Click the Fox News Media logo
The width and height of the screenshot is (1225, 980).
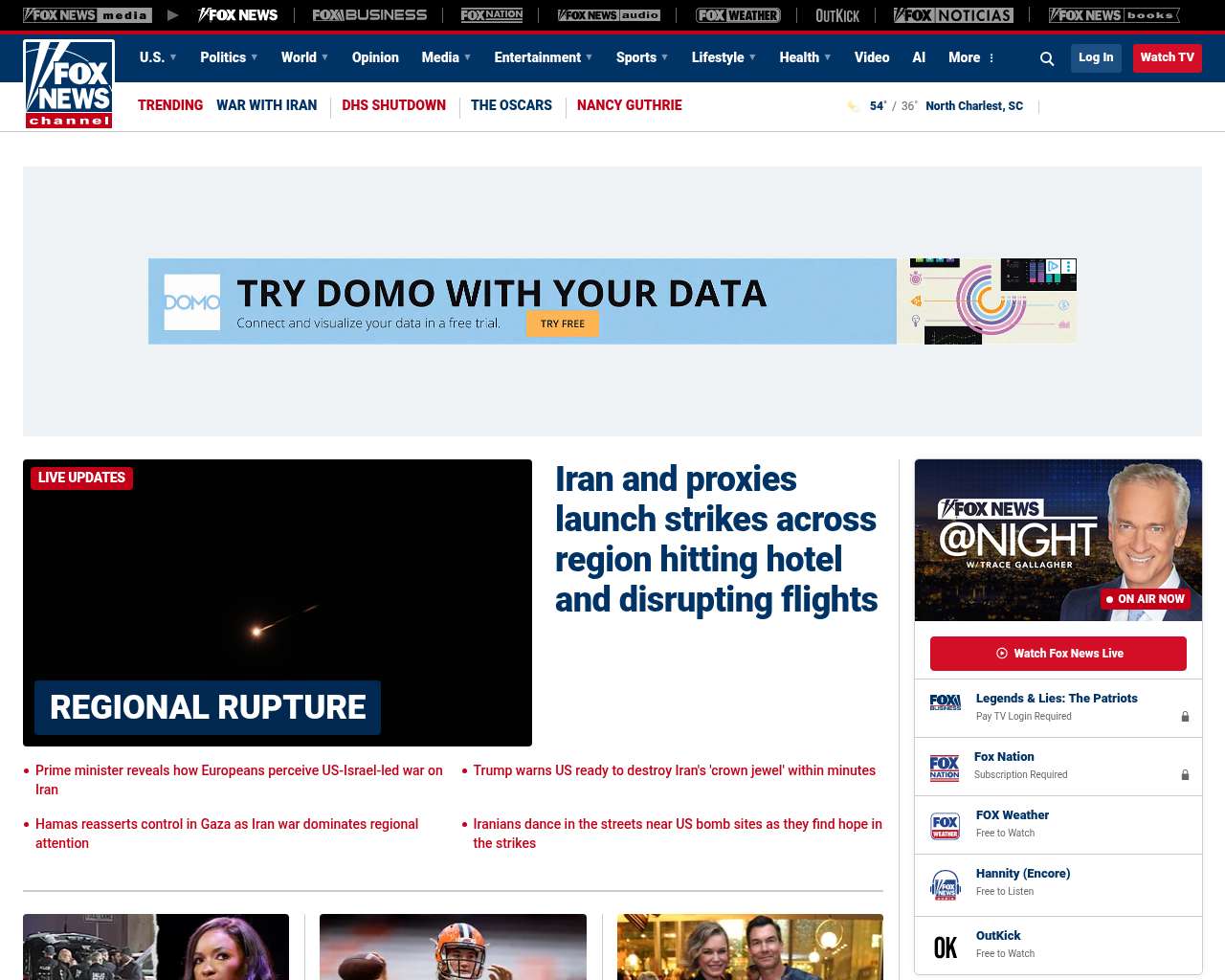[87, 15]
